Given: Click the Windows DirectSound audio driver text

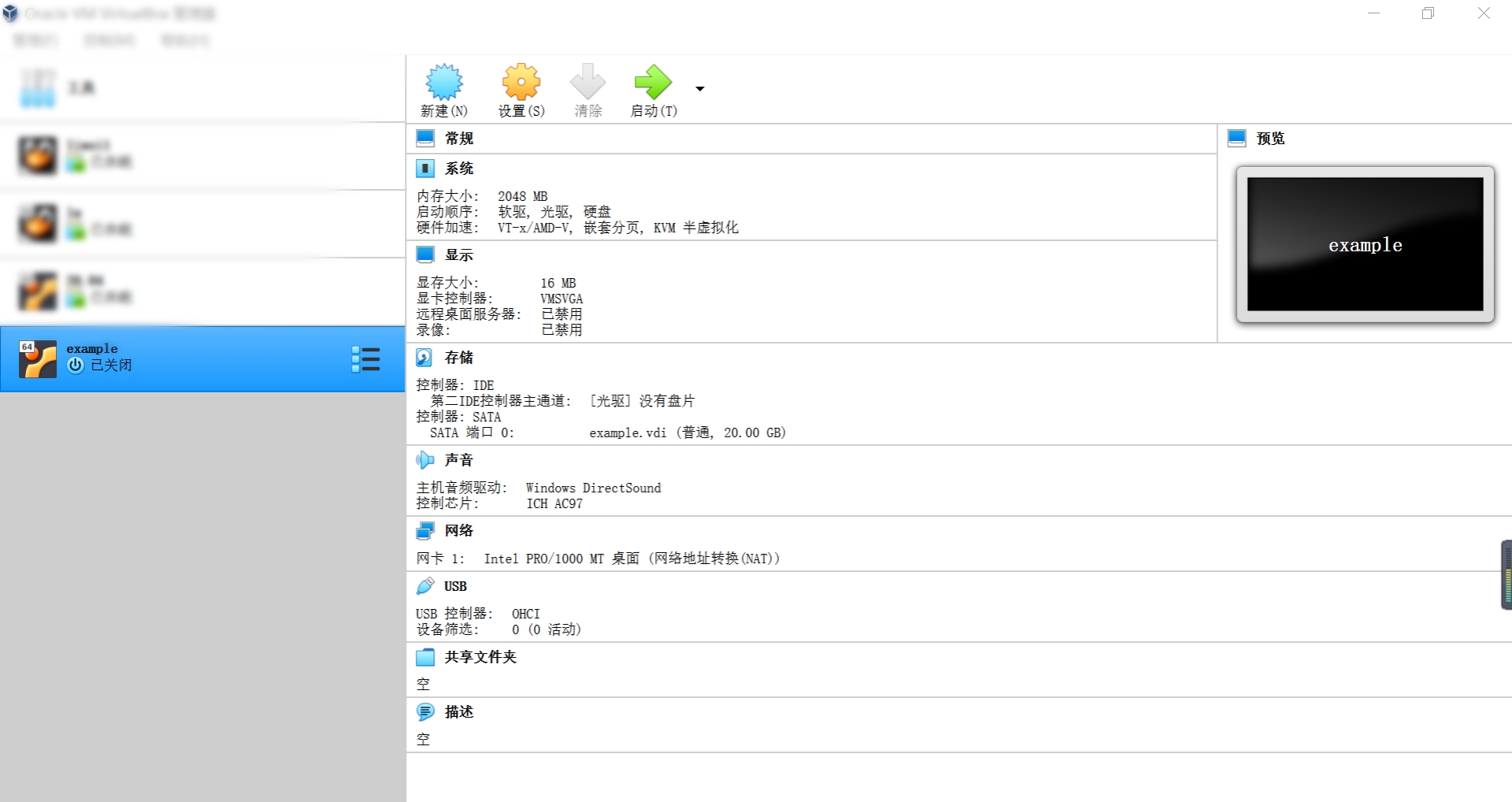Looking at the screenshot, I should pyautogui.click(x=594, y=488).
